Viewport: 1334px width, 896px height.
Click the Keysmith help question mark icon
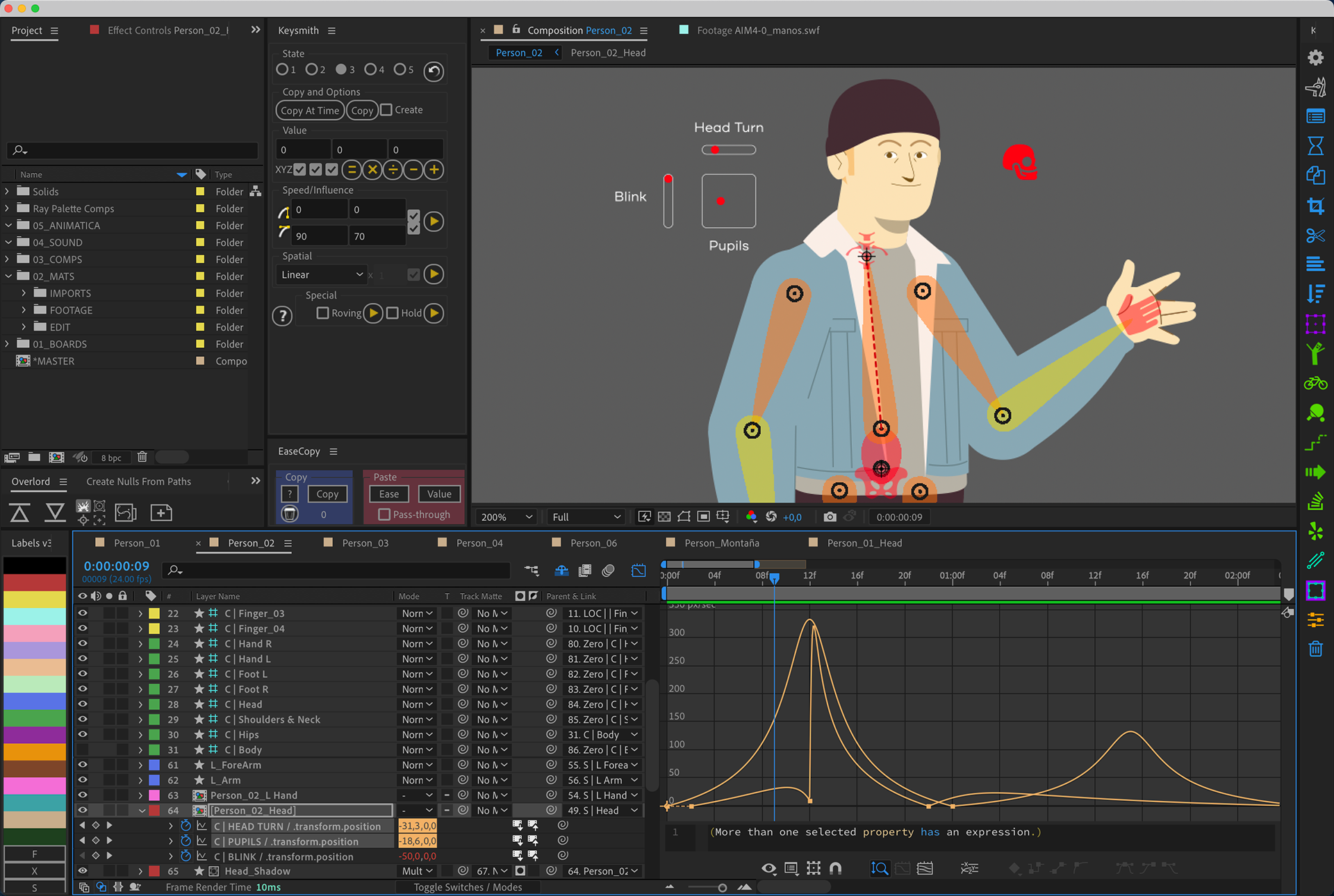(x=282, y=316)
